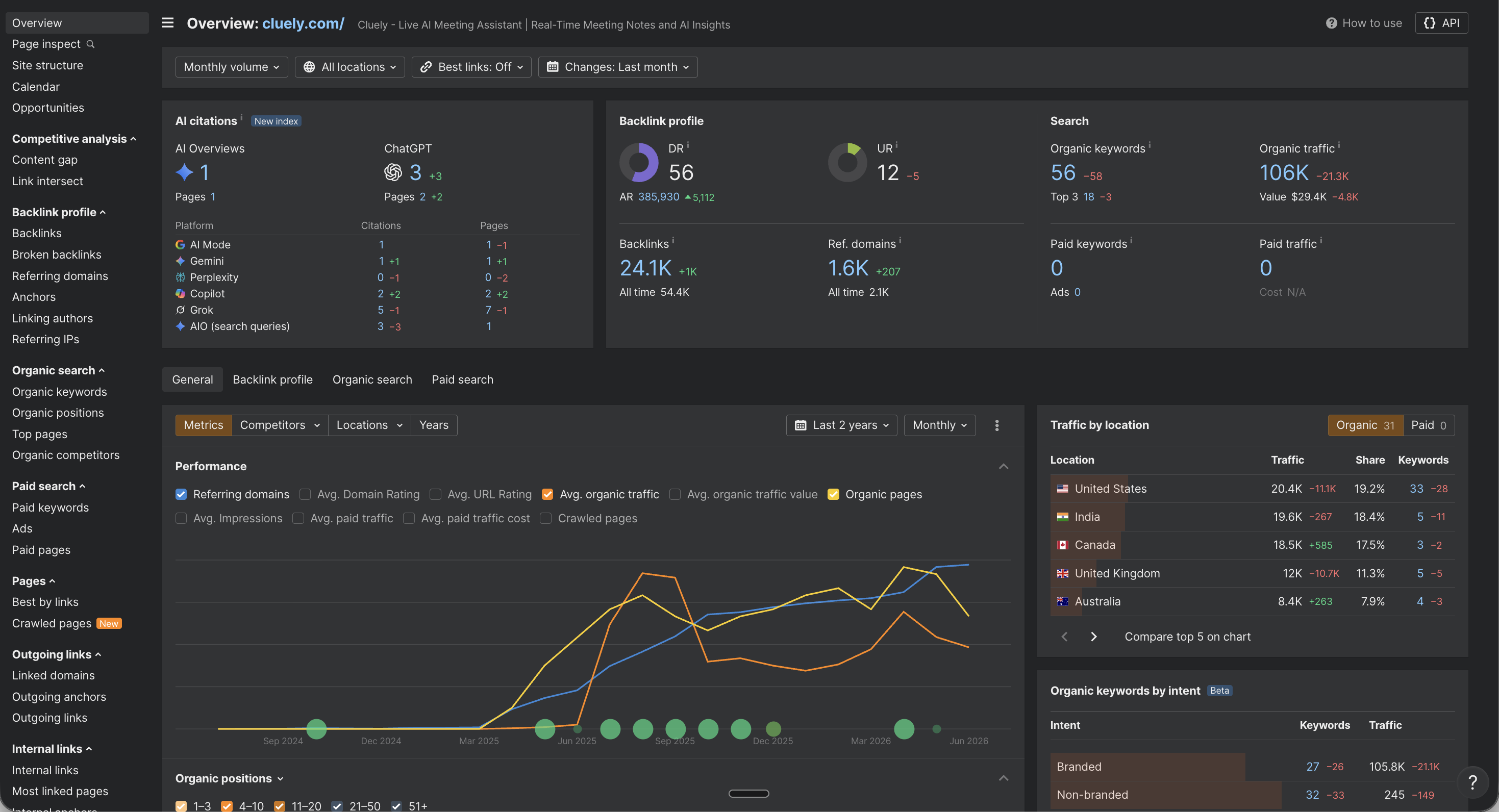Open chart options three-dot menu
This screenshot has width=1499, height=812.
point(996,425)
